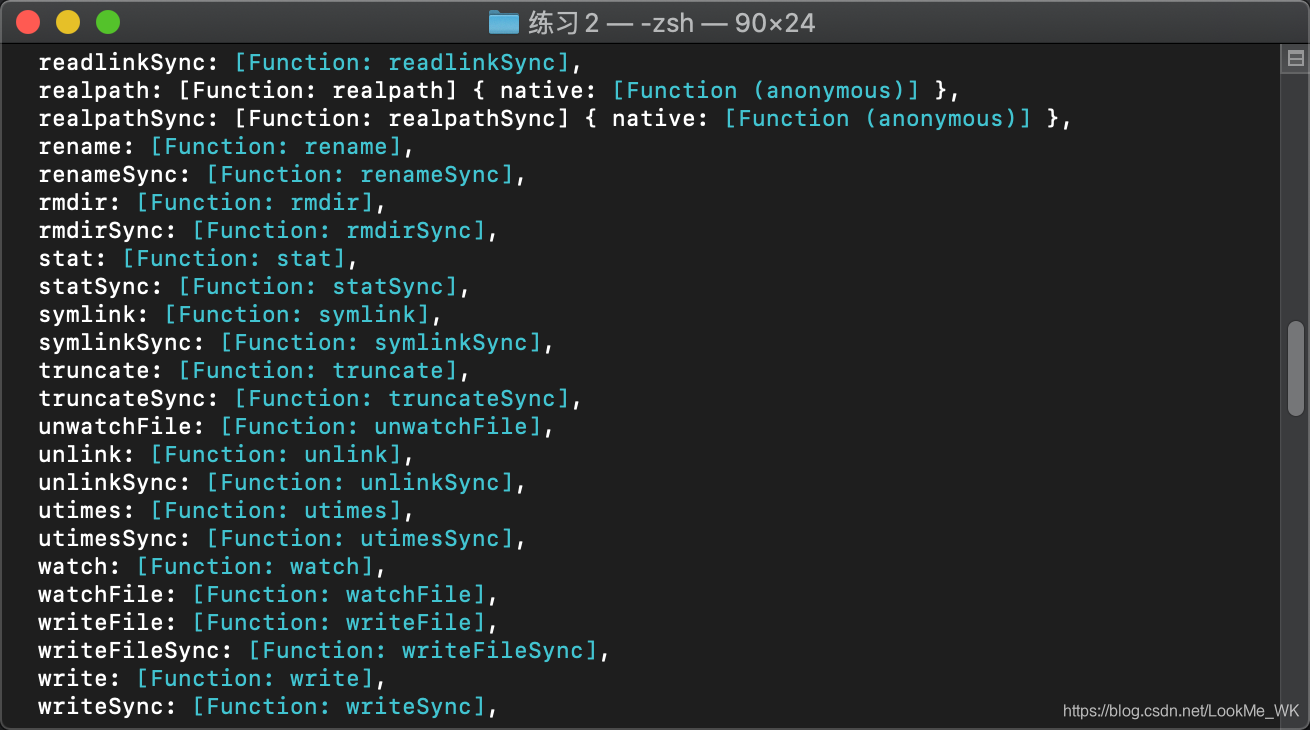This screenshot has height=730, width=1310.
Task: Click the red close window button
Action: click(29, 21)
